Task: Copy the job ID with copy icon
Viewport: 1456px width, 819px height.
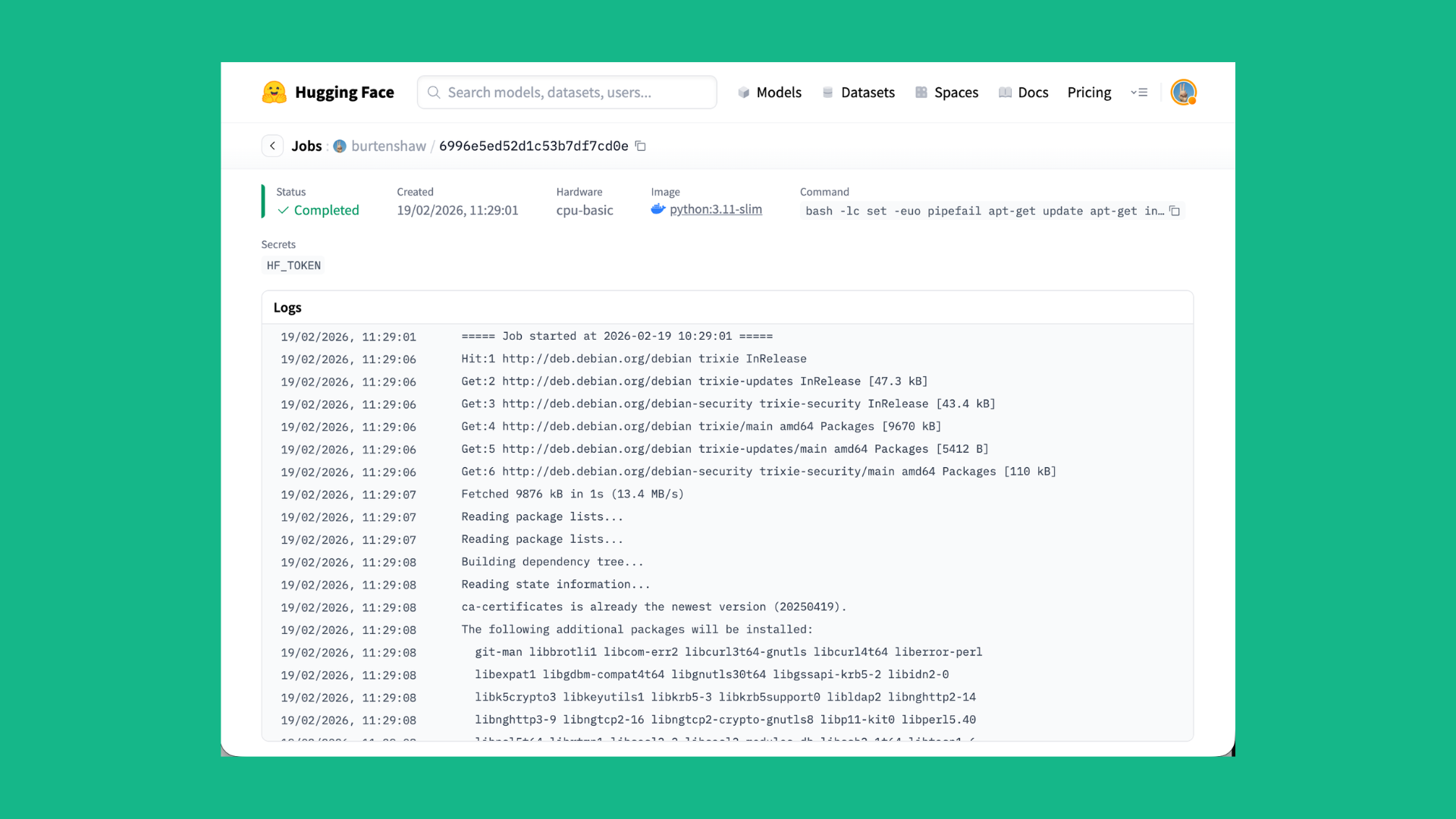Action: 641,146
